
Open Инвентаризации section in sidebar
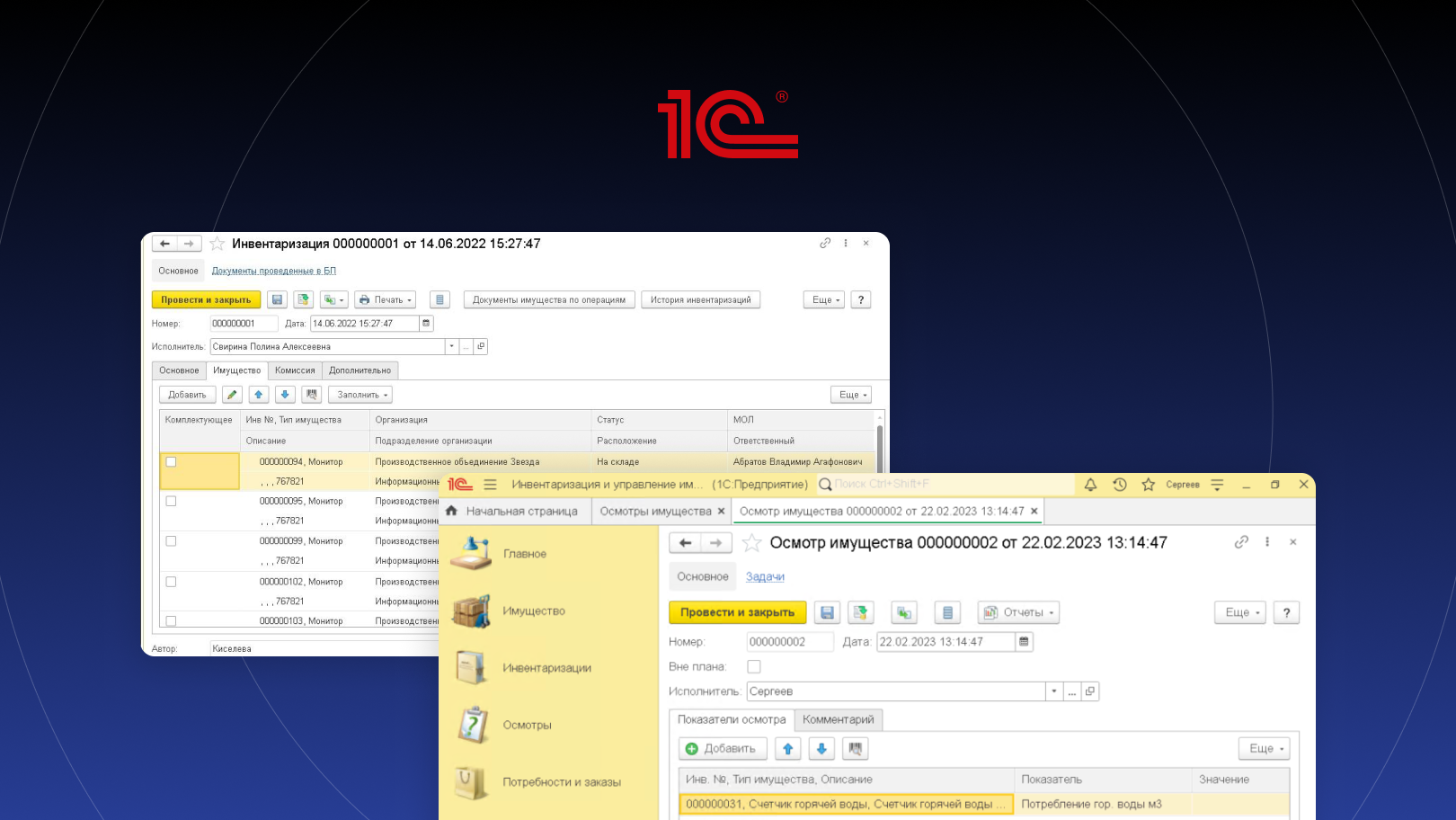pos(546,668)
